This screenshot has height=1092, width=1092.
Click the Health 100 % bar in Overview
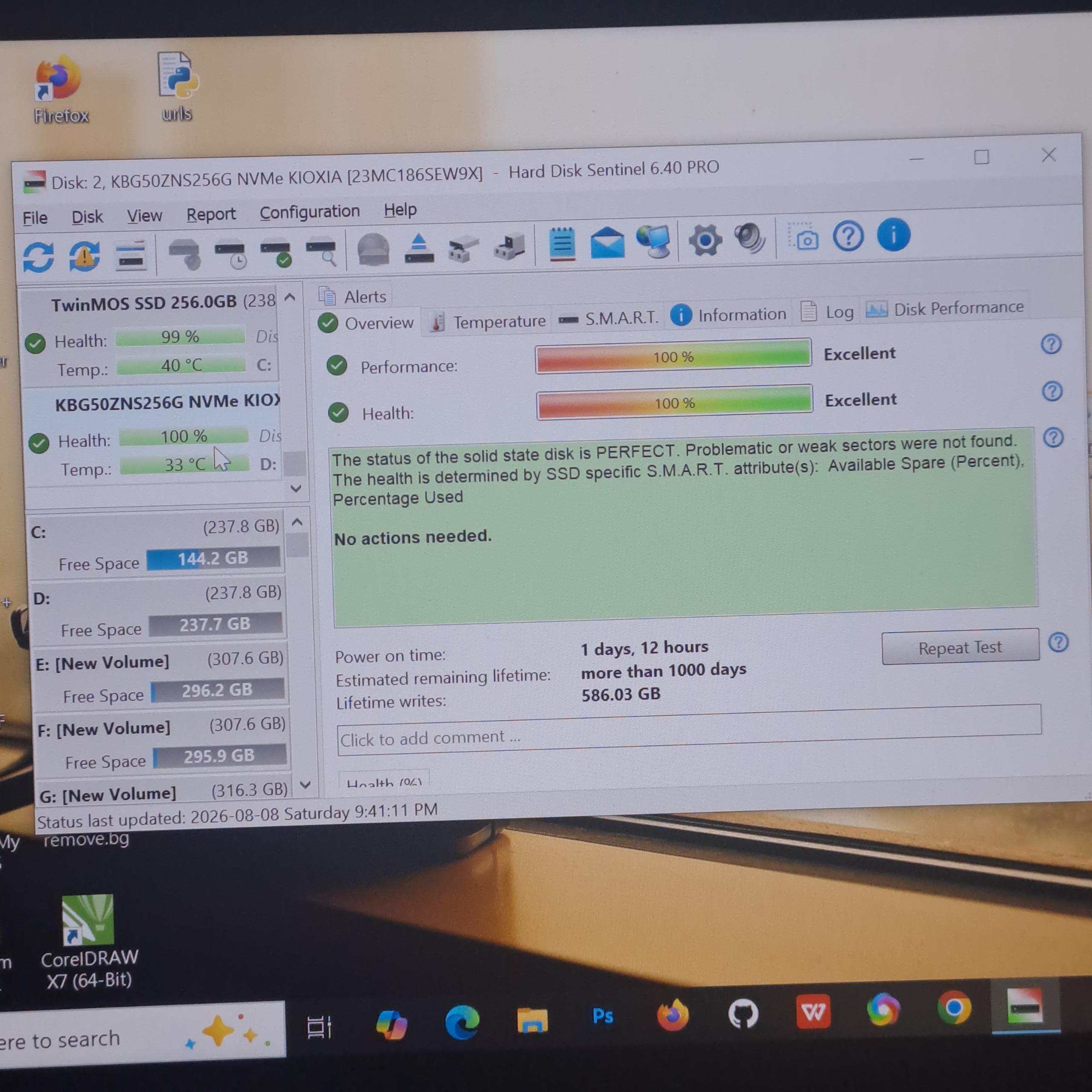coord(675,402)
